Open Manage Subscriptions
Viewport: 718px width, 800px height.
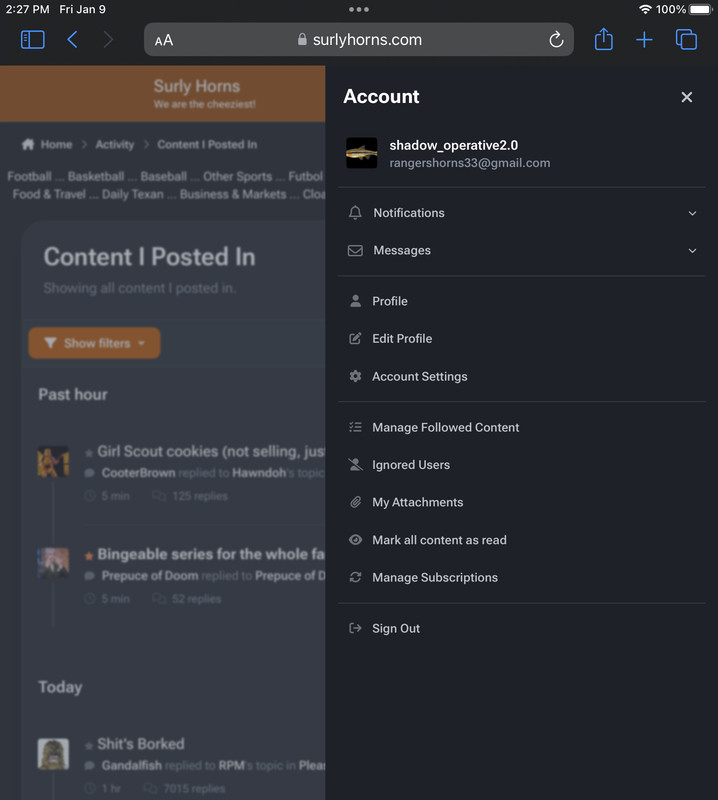522,577
